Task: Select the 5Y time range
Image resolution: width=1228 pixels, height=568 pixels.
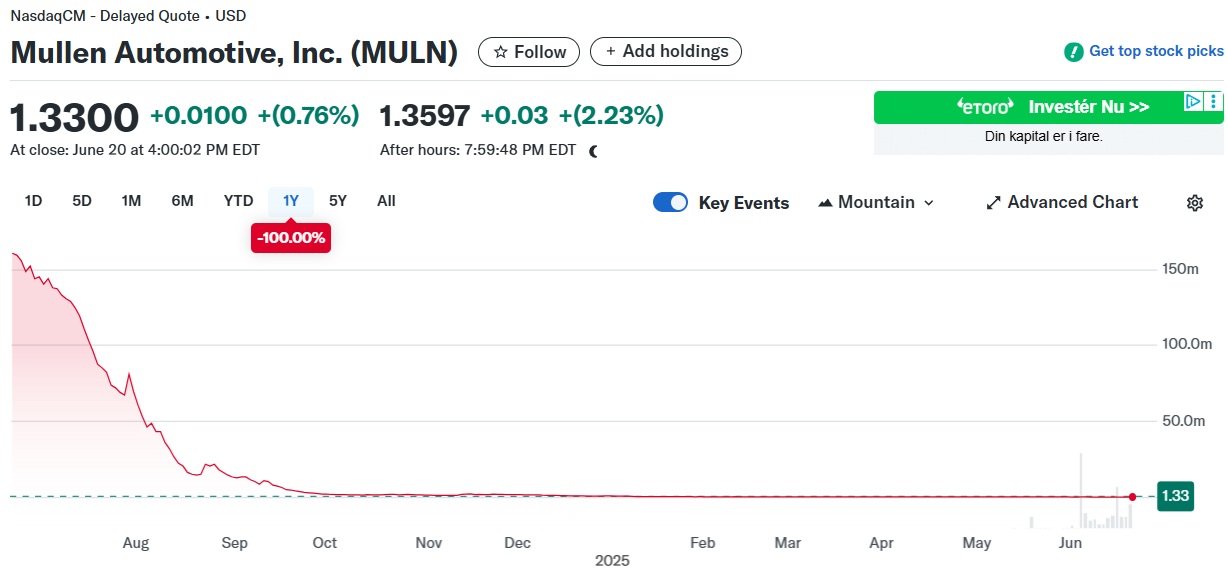Action: (338, 201)
